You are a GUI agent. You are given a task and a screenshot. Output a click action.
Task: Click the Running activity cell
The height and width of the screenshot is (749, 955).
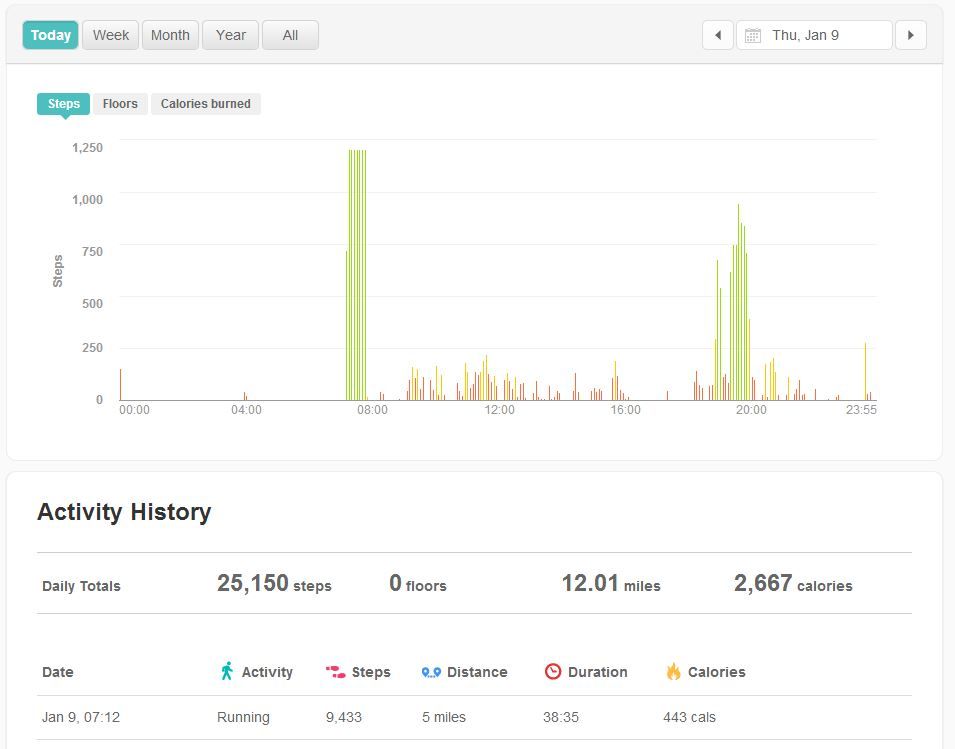pyautogui.click(x=243, y=717)
